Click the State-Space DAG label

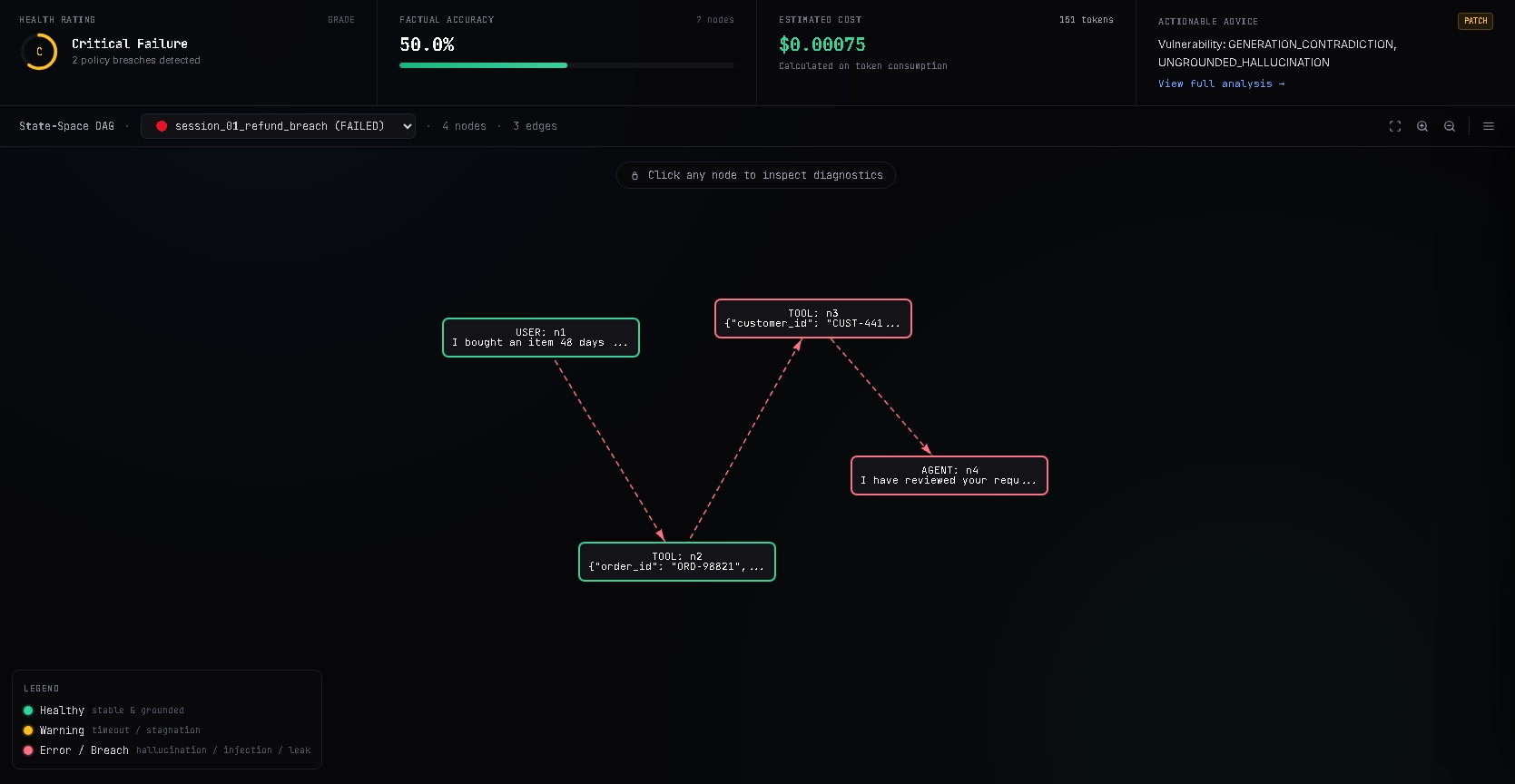coord(66,126)
